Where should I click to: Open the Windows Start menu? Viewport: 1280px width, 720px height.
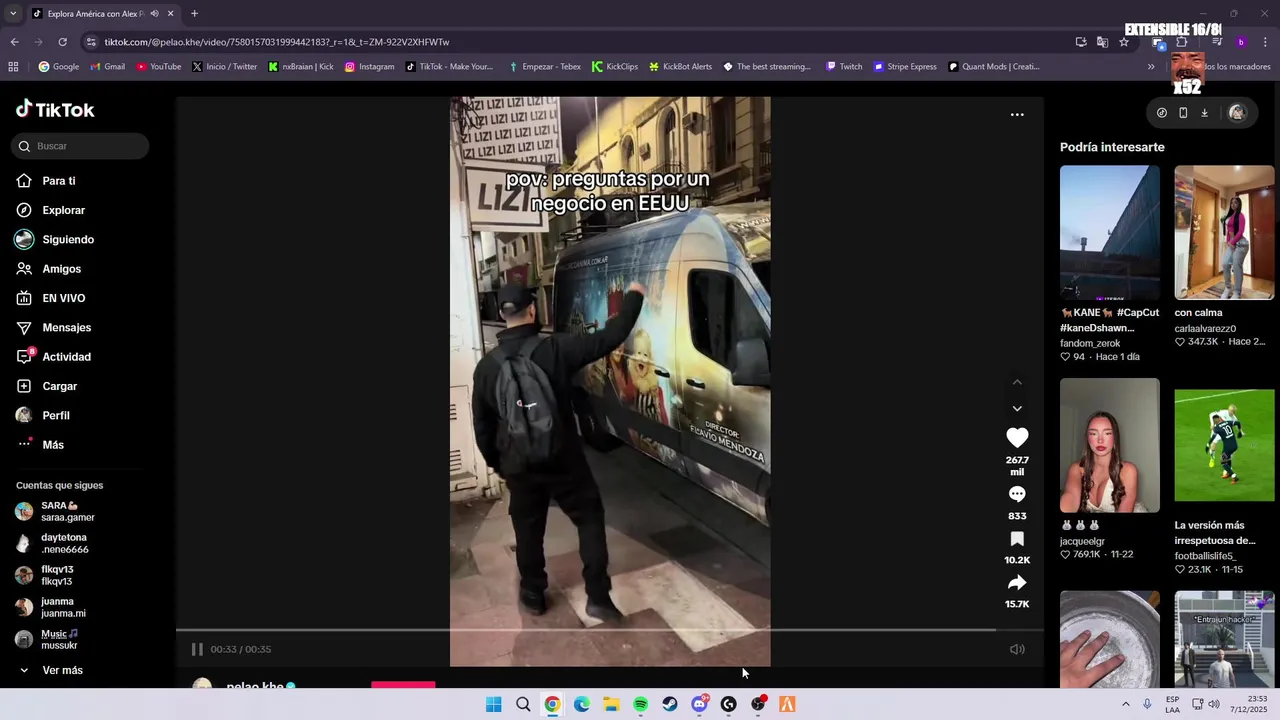coord(494,704)
